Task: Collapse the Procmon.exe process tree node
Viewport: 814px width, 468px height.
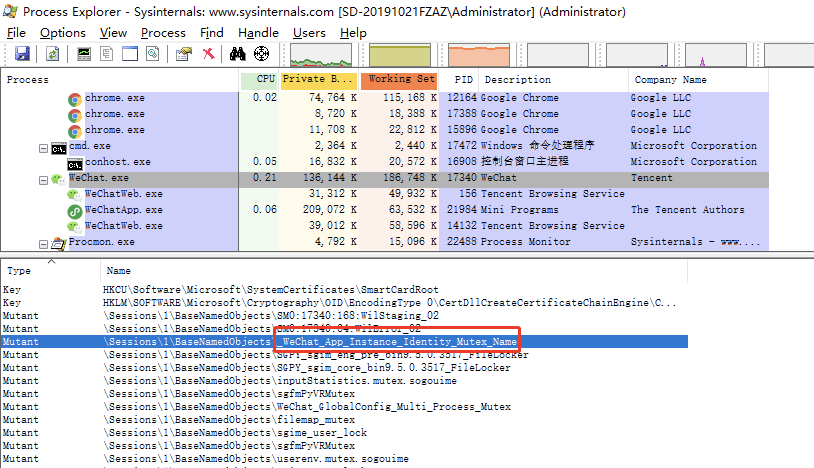Action: pyautogui.click(x=43, y=243)
